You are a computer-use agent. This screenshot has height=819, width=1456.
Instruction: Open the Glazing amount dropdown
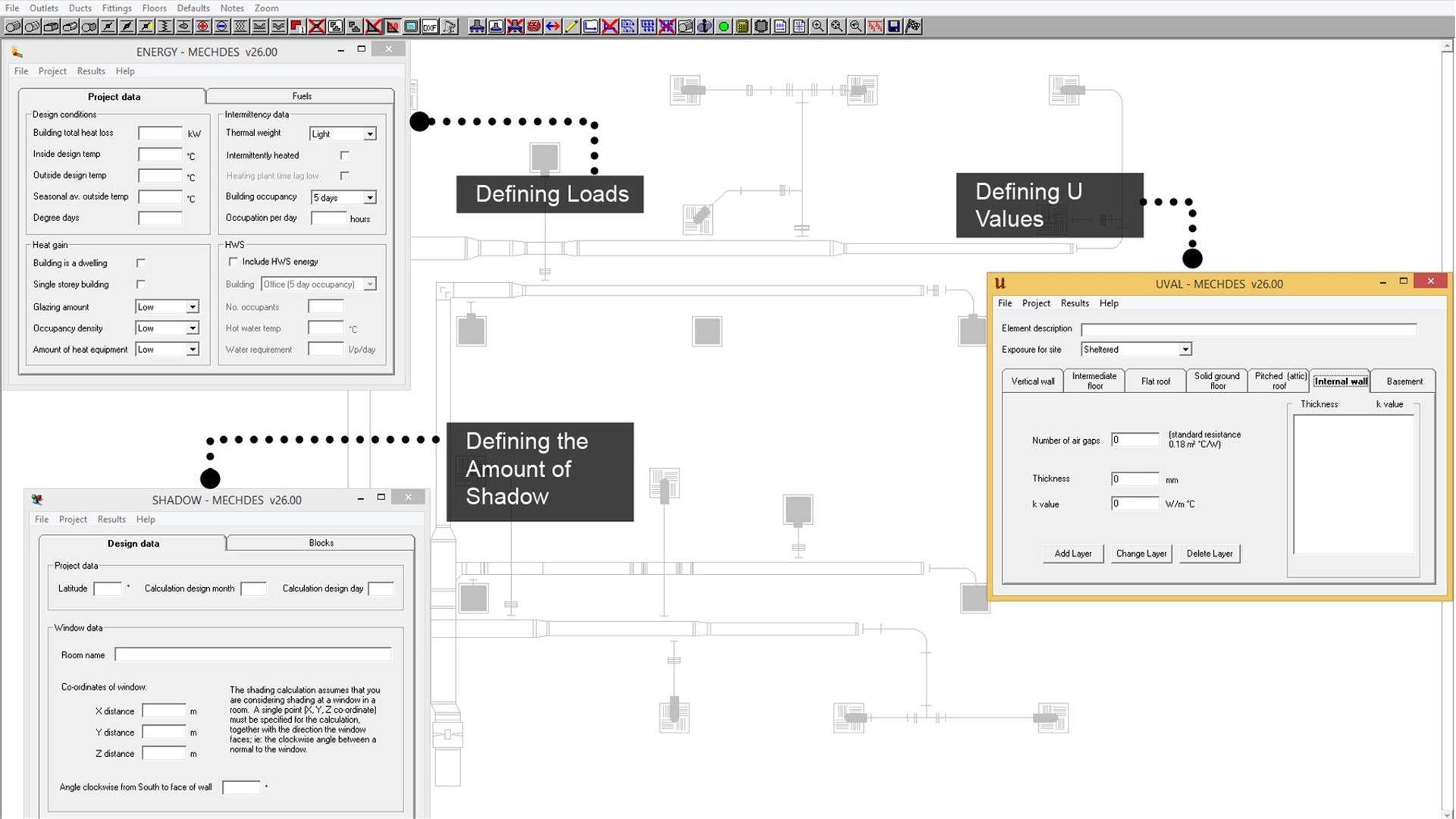tap(192, 307)
